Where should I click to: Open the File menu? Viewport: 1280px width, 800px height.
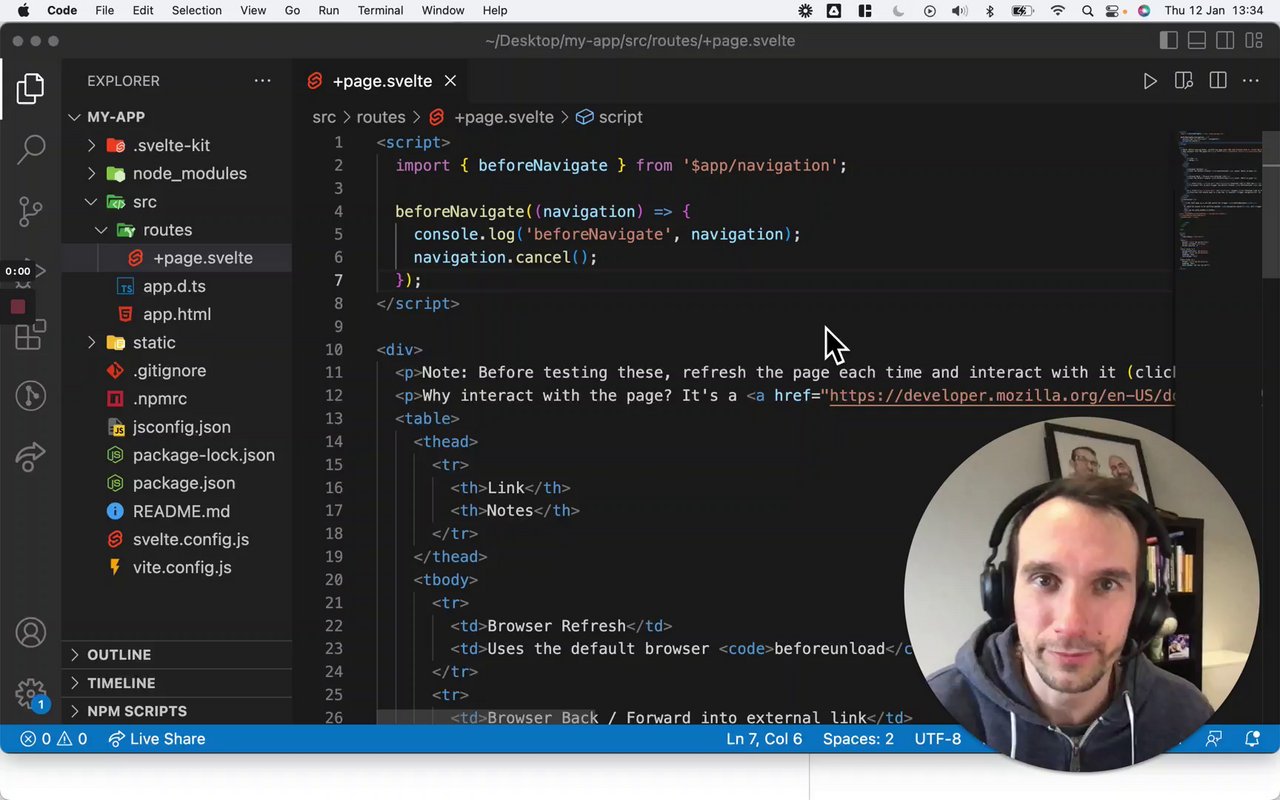[104, 11]
